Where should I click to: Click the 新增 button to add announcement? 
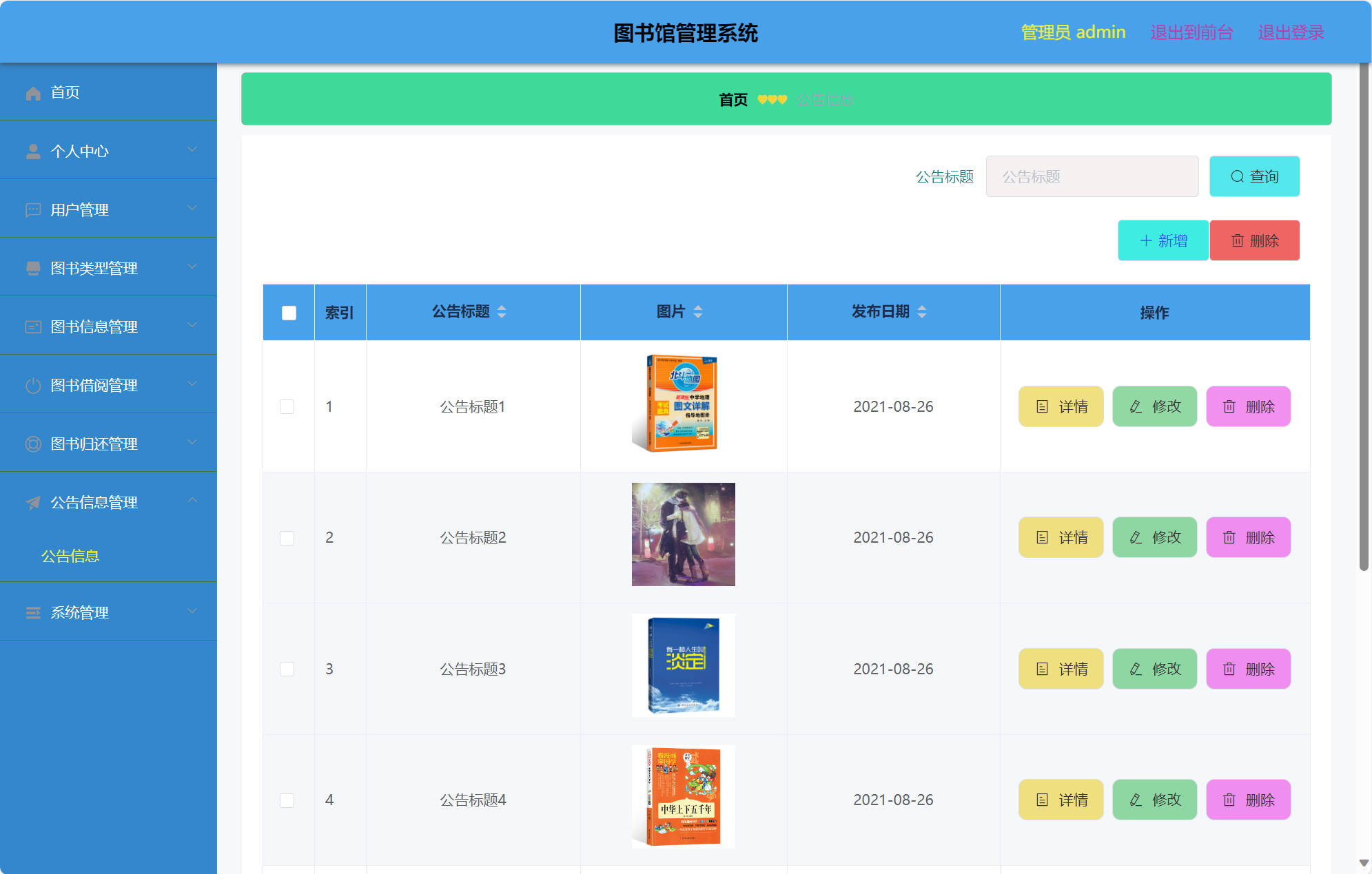[1163, 240]
